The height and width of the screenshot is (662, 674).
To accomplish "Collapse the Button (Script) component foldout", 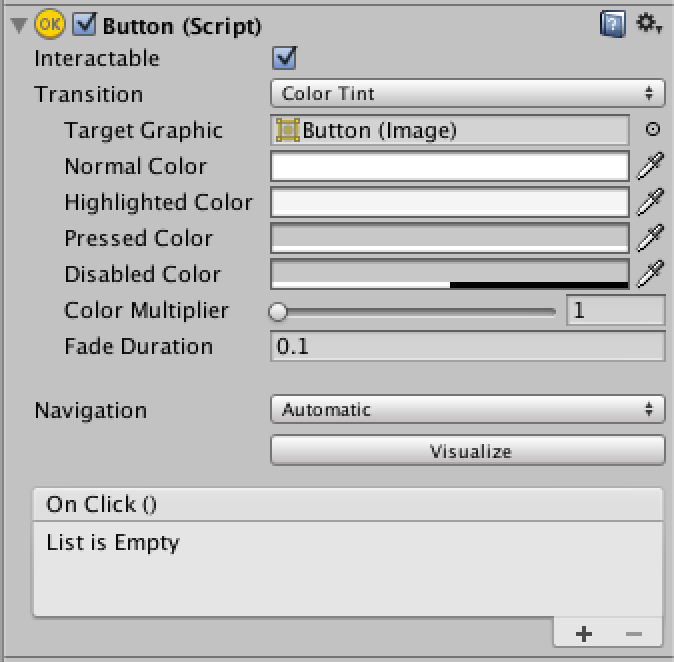I will pos(19,25).
